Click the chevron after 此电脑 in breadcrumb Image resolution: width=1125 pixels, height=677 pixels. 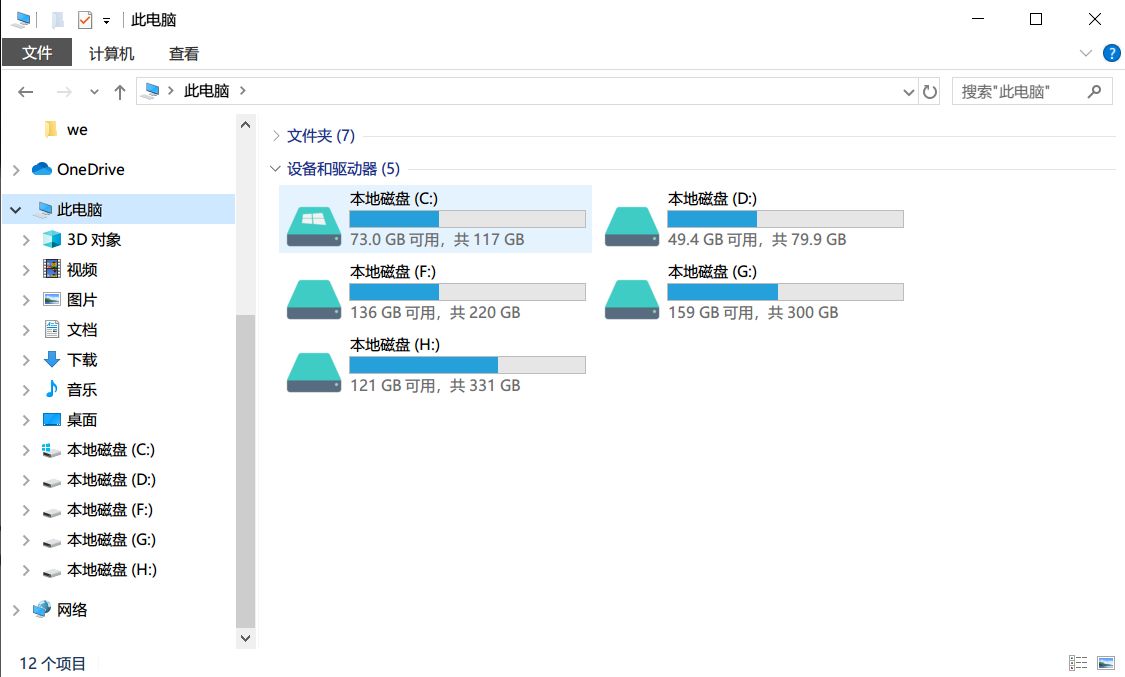243,91
